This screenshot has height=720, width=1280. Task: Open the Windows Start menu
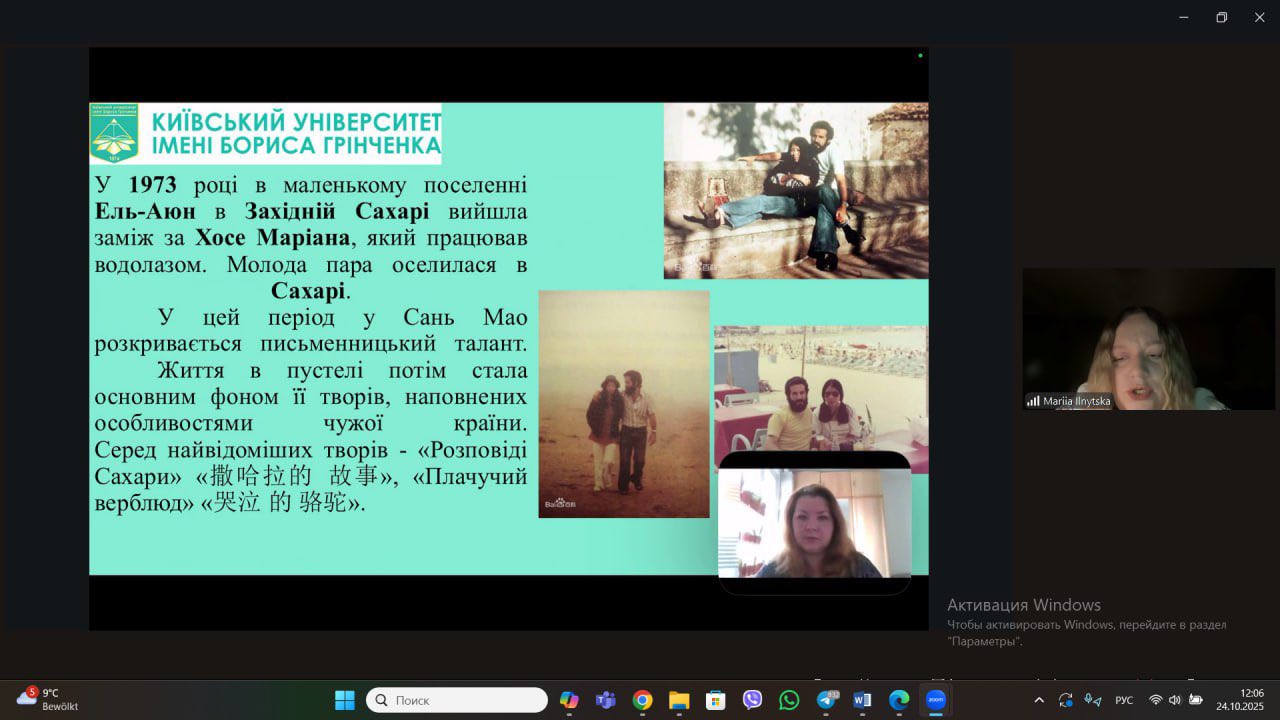coord(344,700)
